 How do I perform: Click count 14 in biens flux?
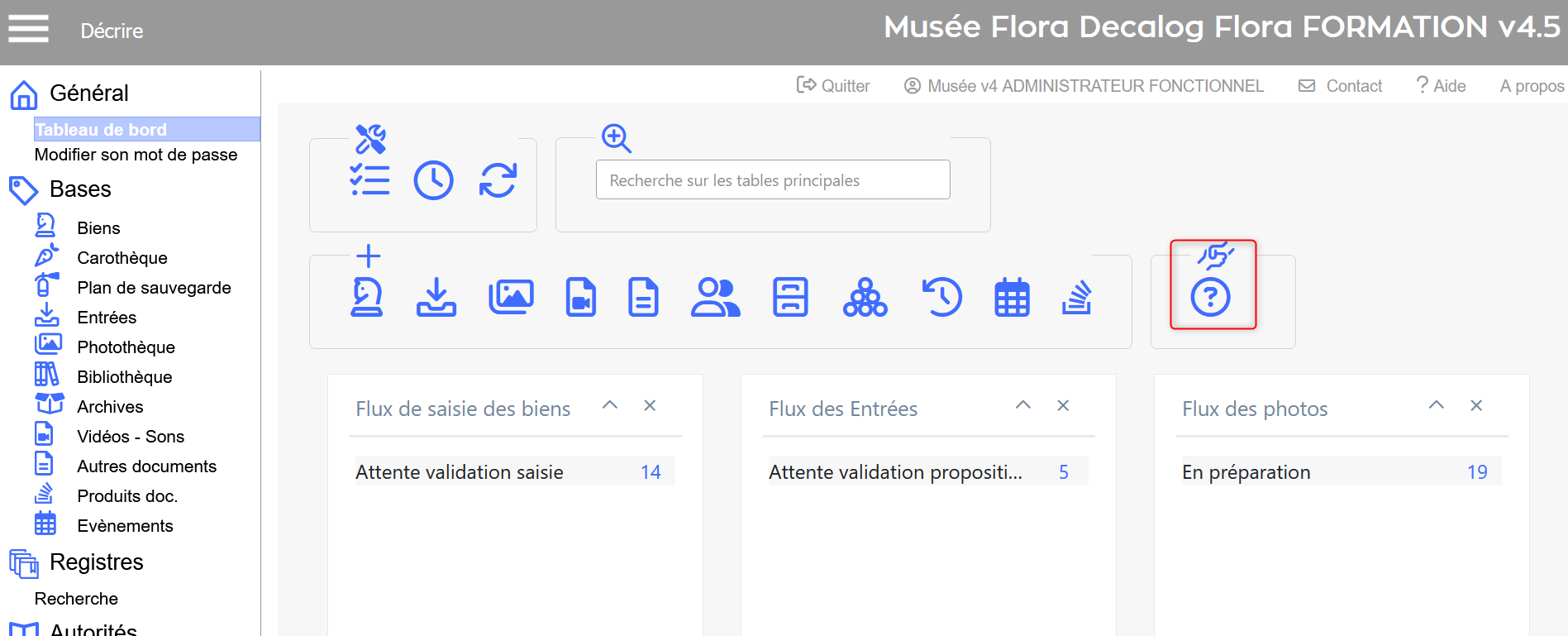(x=651, y=472)
